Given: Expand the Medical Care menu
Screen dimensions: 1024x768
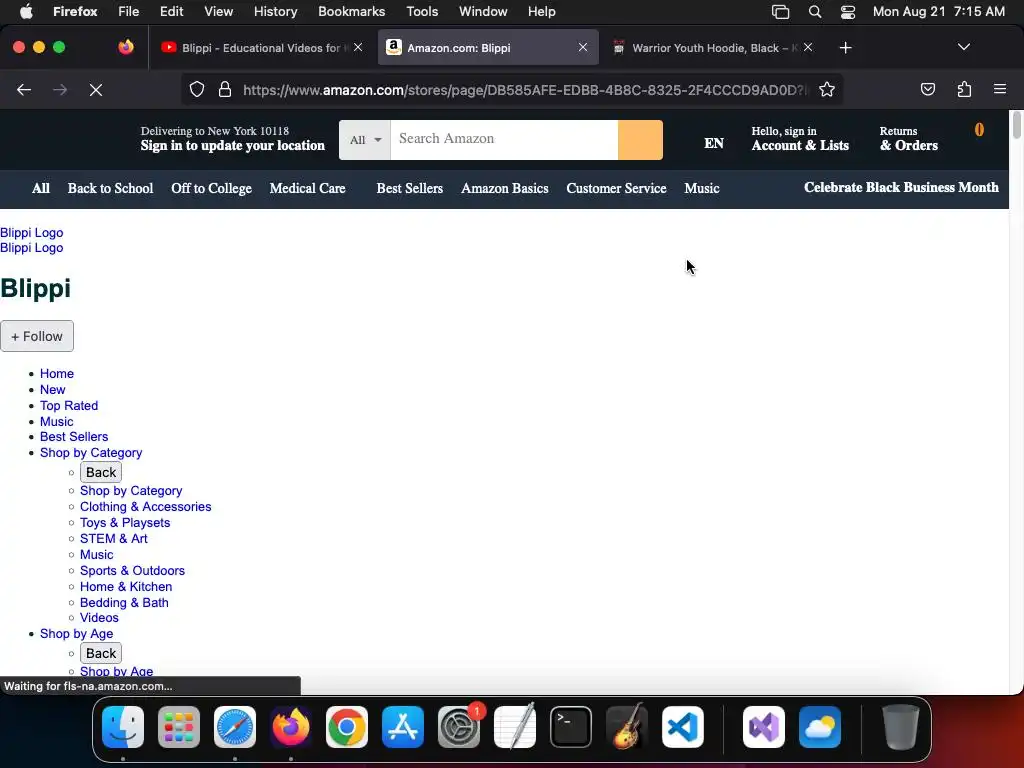Looking at the screenshot, I should (307, 188).
